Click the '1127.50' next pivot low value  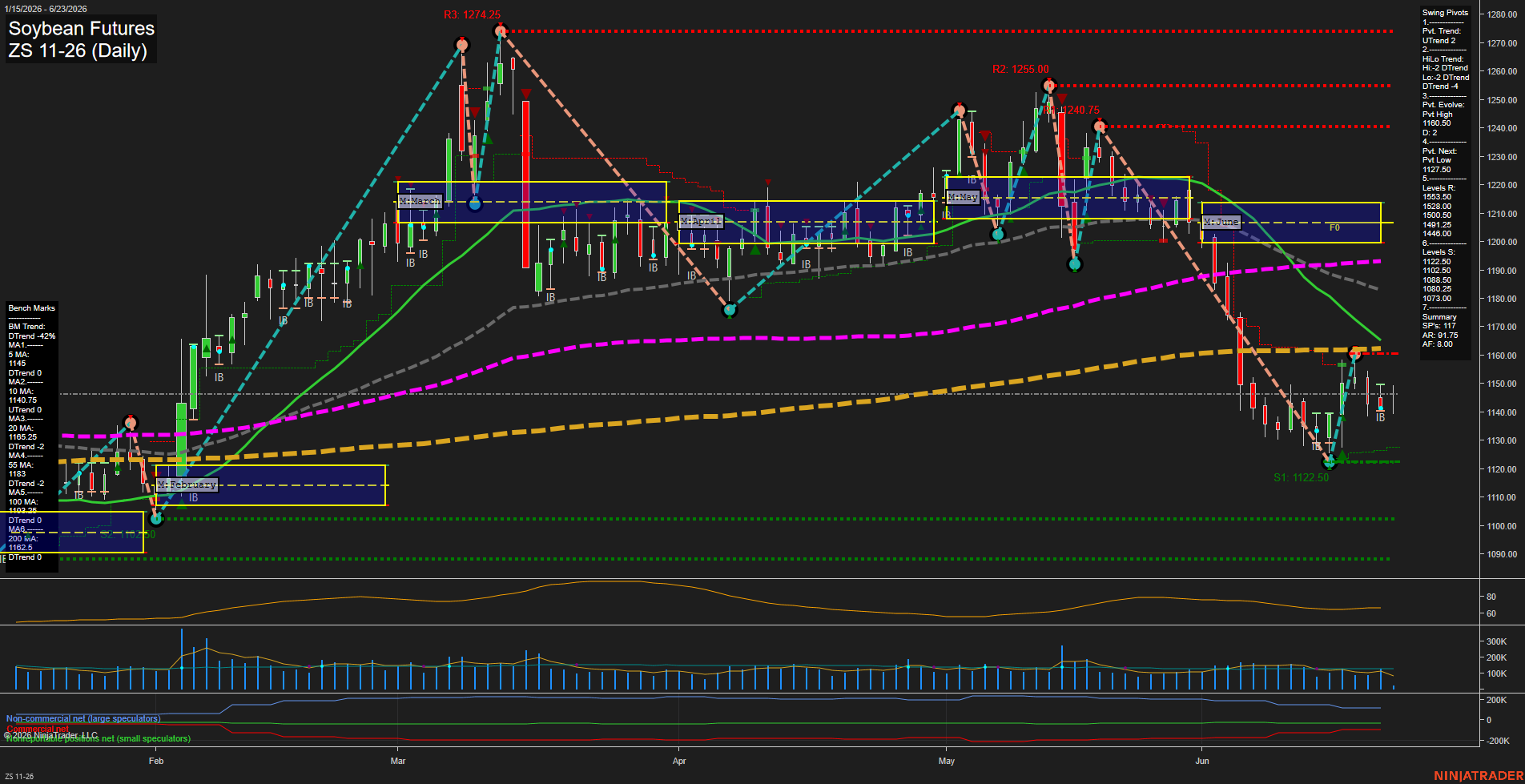coord(1436,170)
